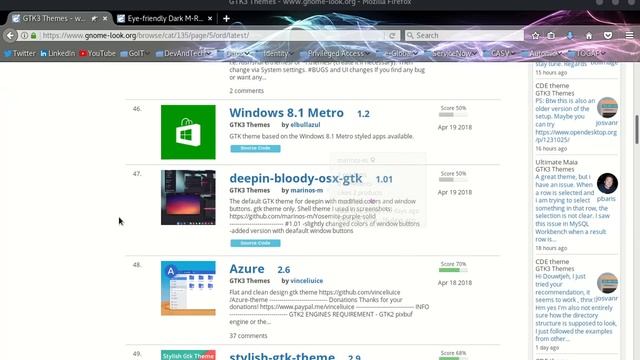Click the Stylish Gtk Theme thumbnail

coord(188,355)
